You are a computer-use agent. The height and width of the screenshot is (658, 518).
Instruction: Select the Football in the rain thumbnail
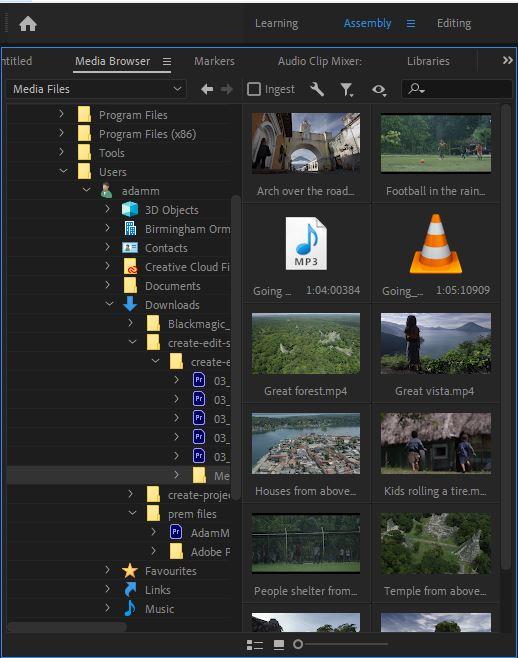(436, 143)
